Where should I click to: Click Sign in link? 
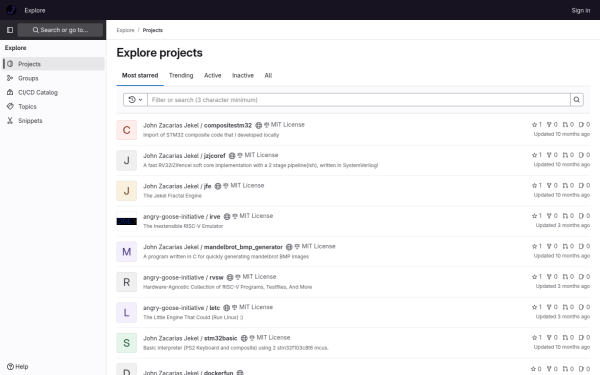[x=580, y=10]
